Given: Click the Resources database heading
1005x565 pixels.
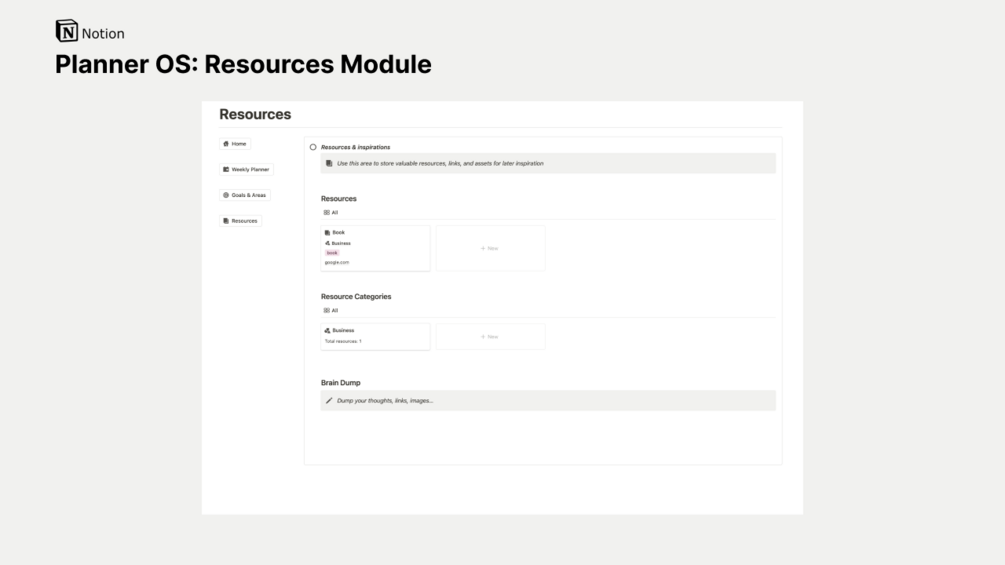Looking at the screenshot, I should pyautogui.click(x=338, y=199).
